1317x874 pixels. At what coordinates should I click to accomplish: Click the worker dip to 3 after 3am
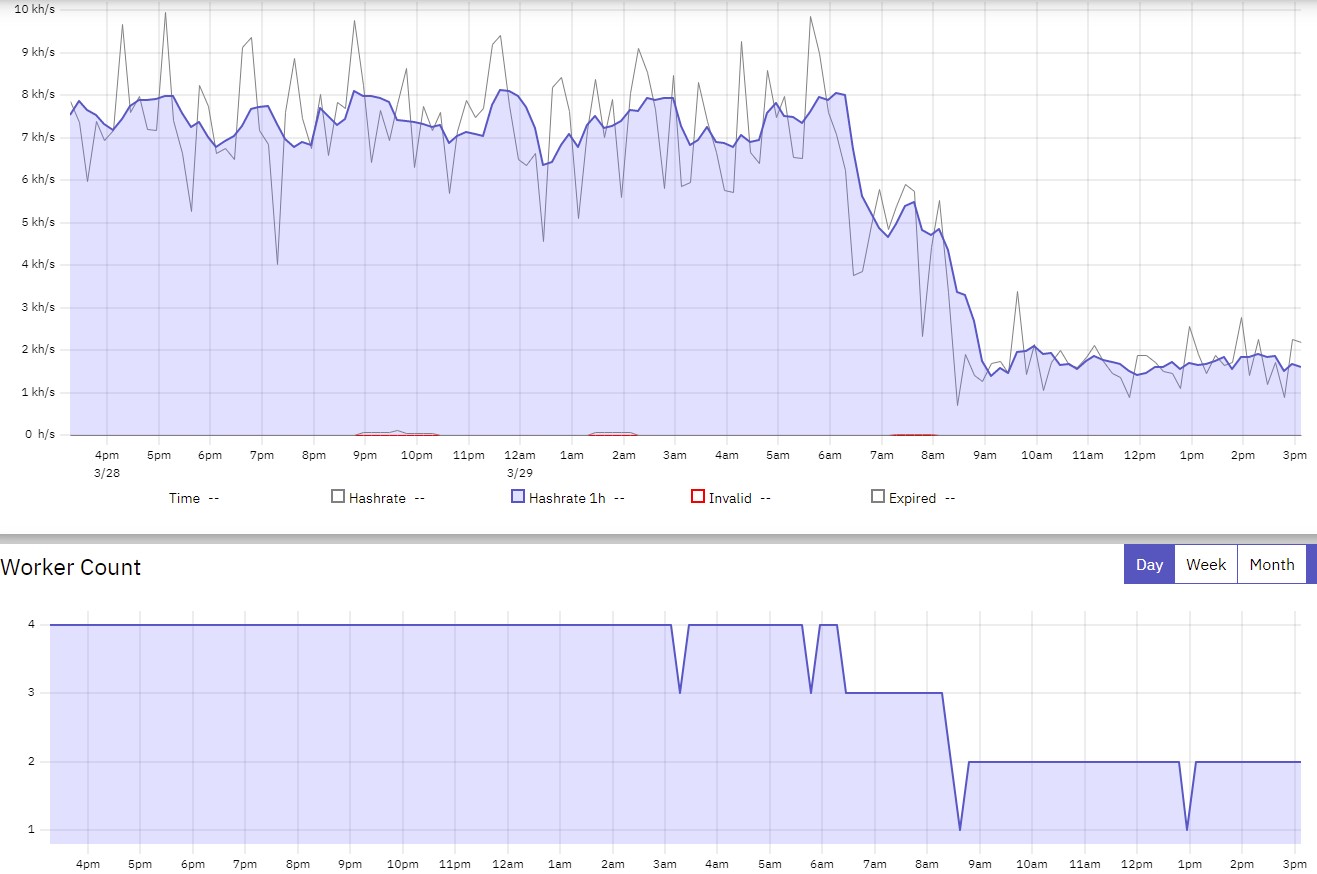pyautogui.click(x=680, y=691)
